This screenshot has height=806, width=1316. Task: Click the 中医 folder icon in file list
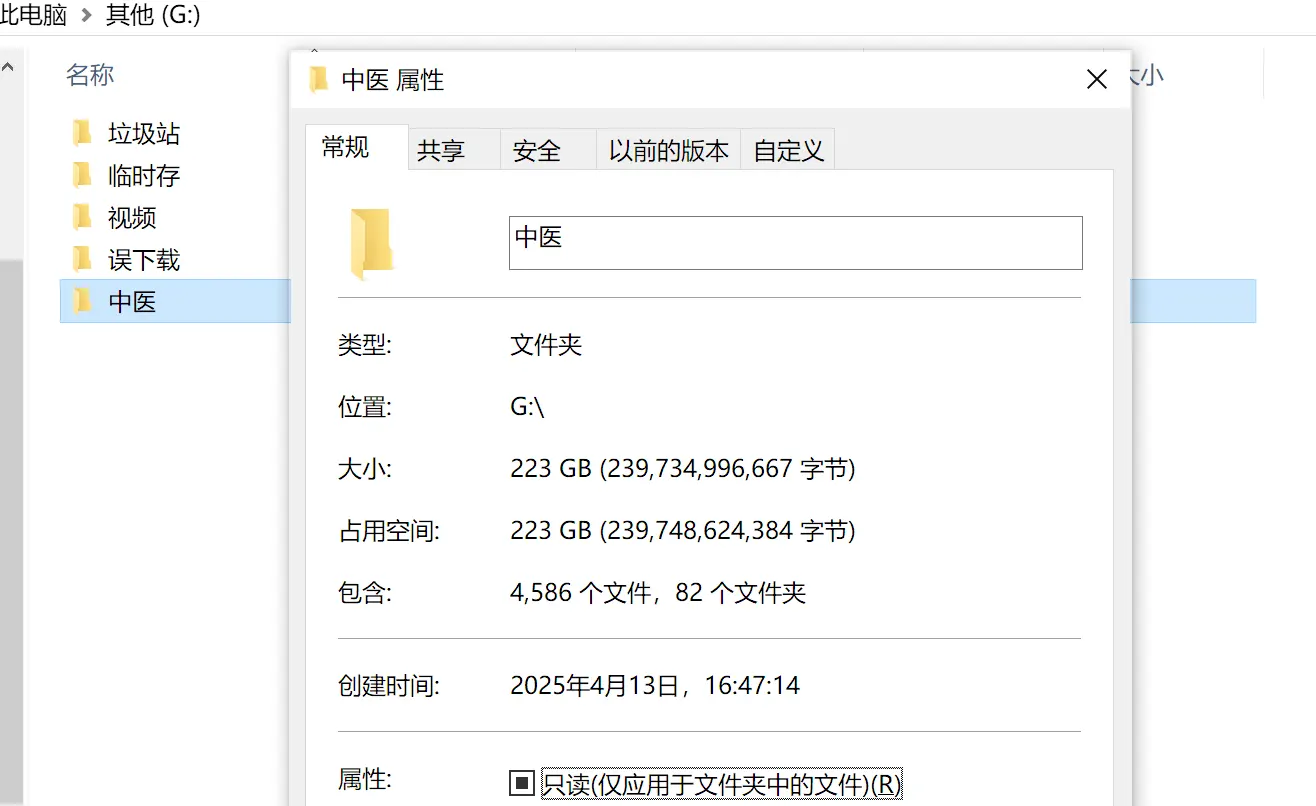[83, 301]
